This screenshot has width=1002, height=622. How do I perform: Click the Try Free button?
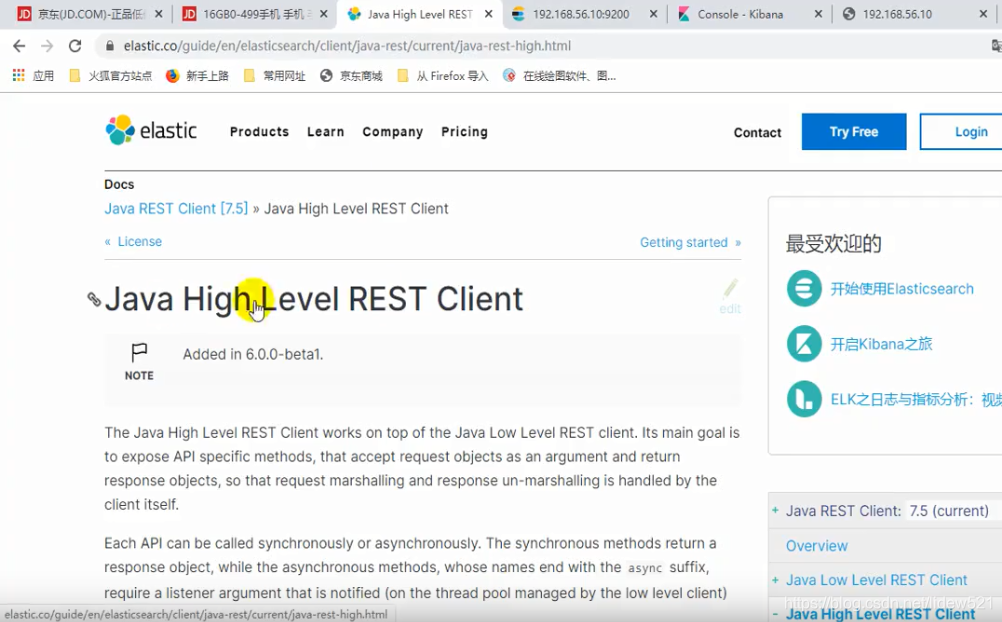coord(854,132)
